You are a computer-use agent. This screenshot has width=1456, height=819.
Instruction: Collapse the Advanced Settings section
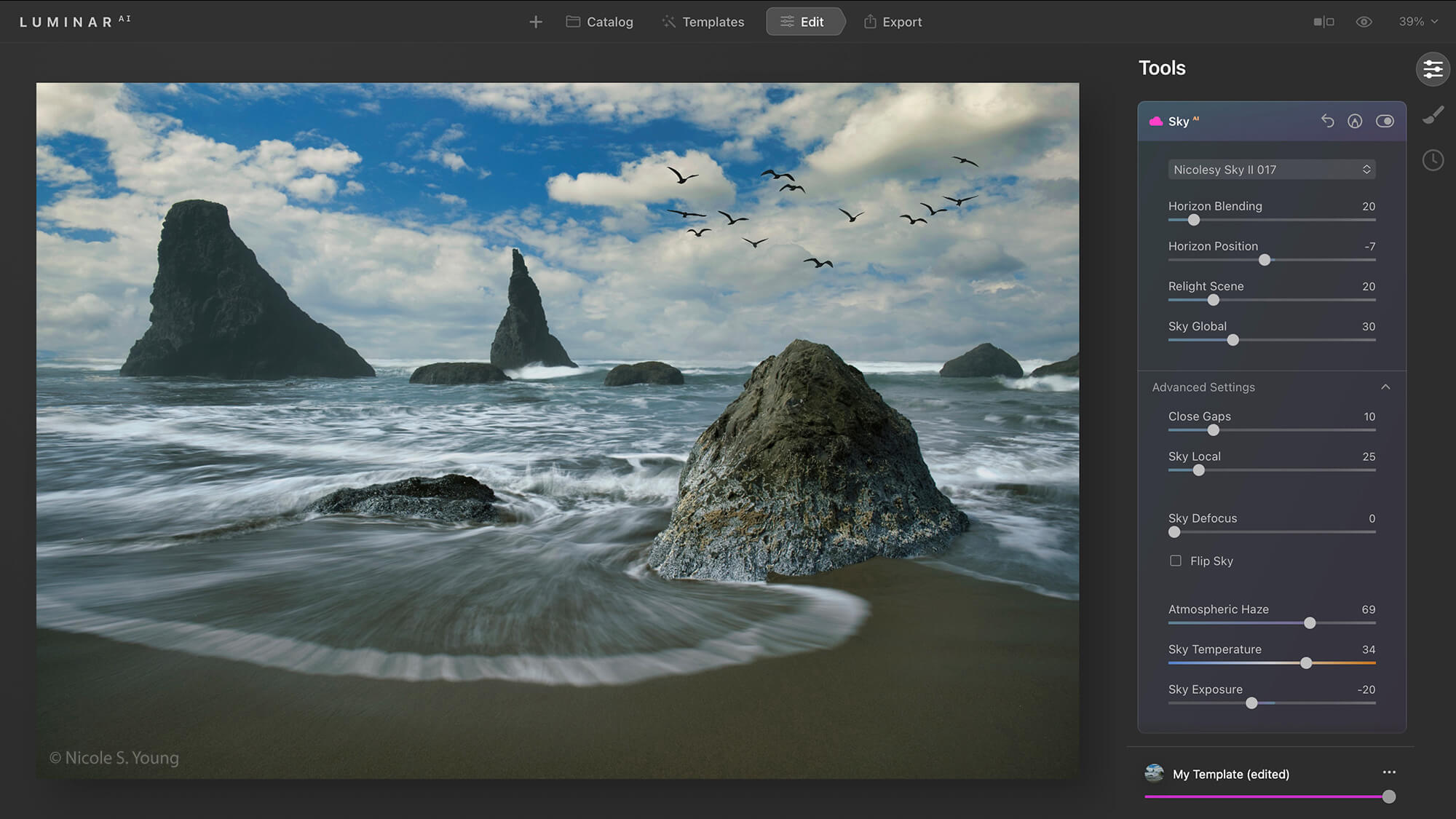tap(1385, 387)
